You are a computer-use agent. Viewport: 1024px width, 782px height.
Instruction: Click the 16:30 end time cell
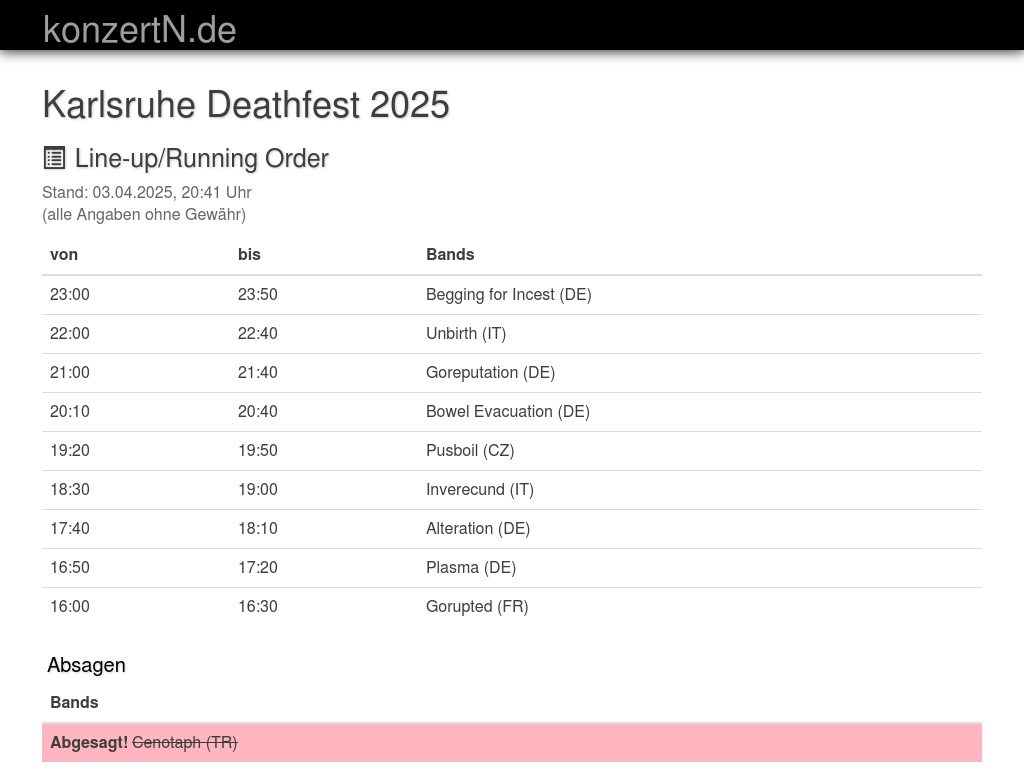[x=257, y=606]
